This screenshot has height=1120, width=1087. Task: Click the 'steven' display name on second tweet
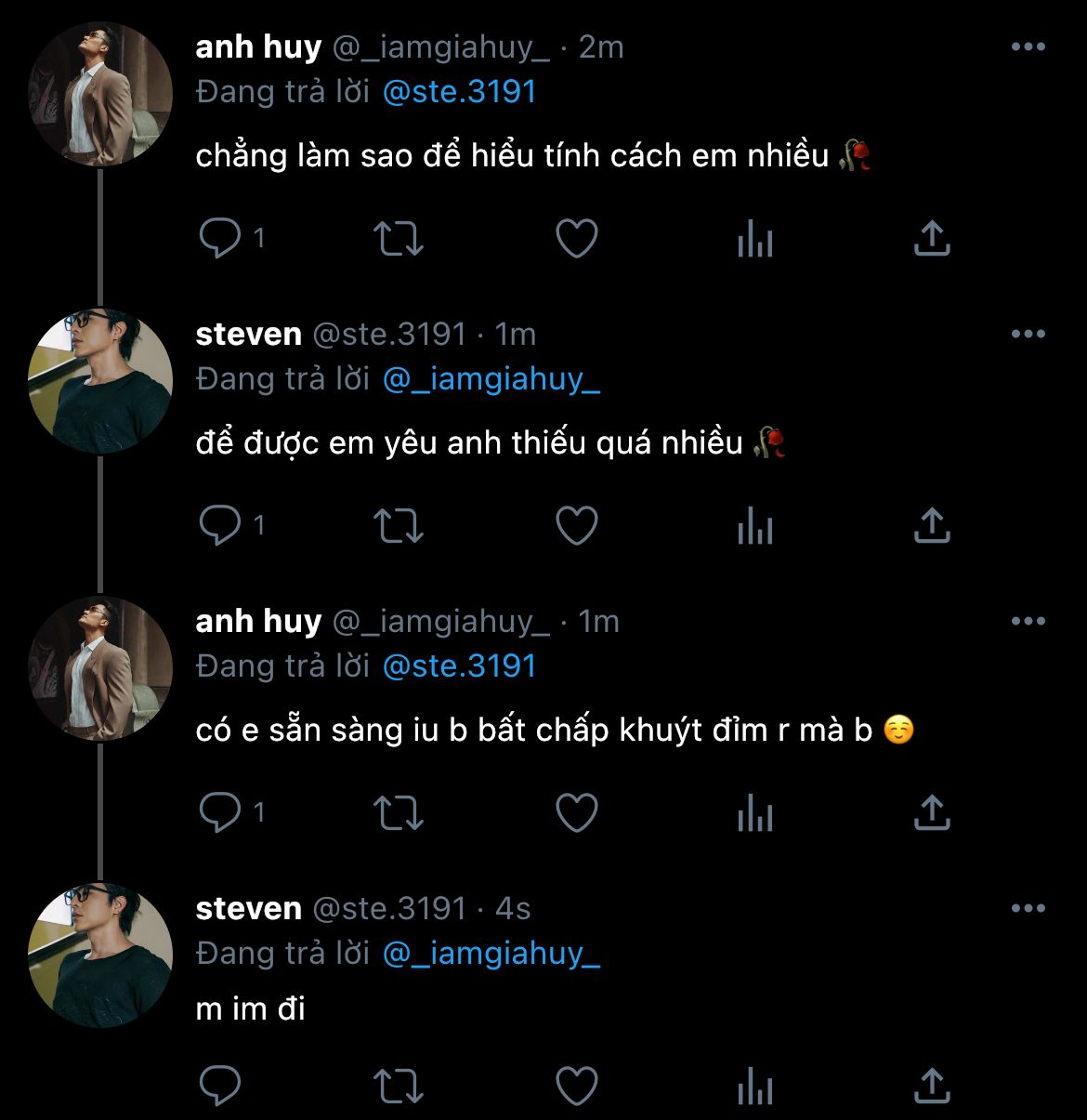[x=248, y=335]
